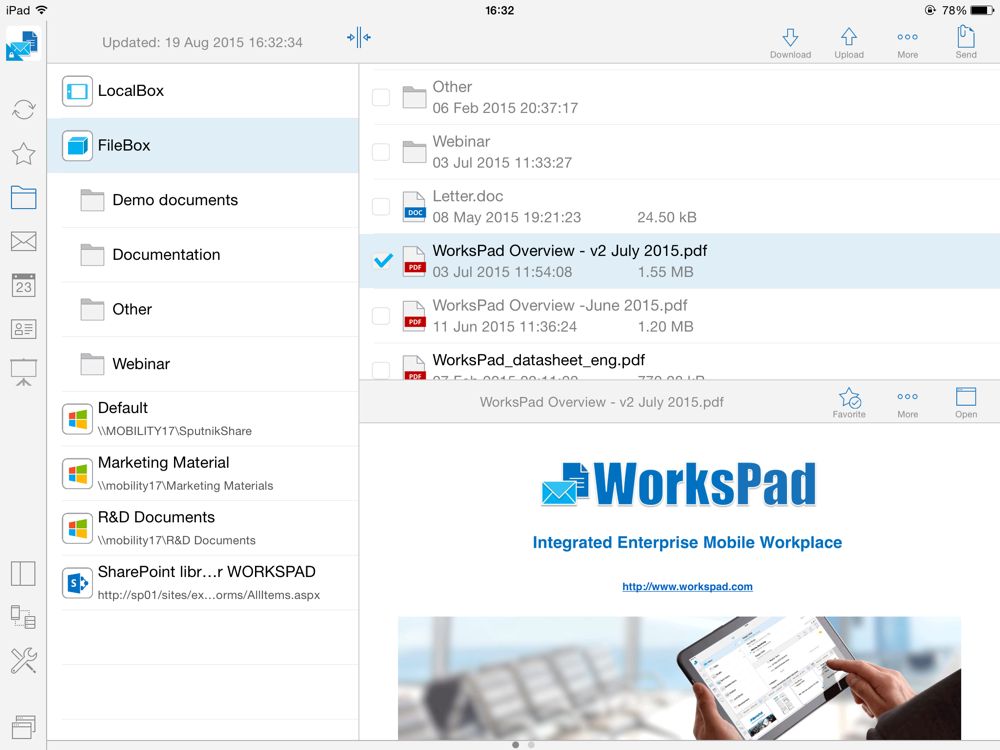
Task: Select WorksPad Overview -June 2015.pdf file name
Action: 560,305
